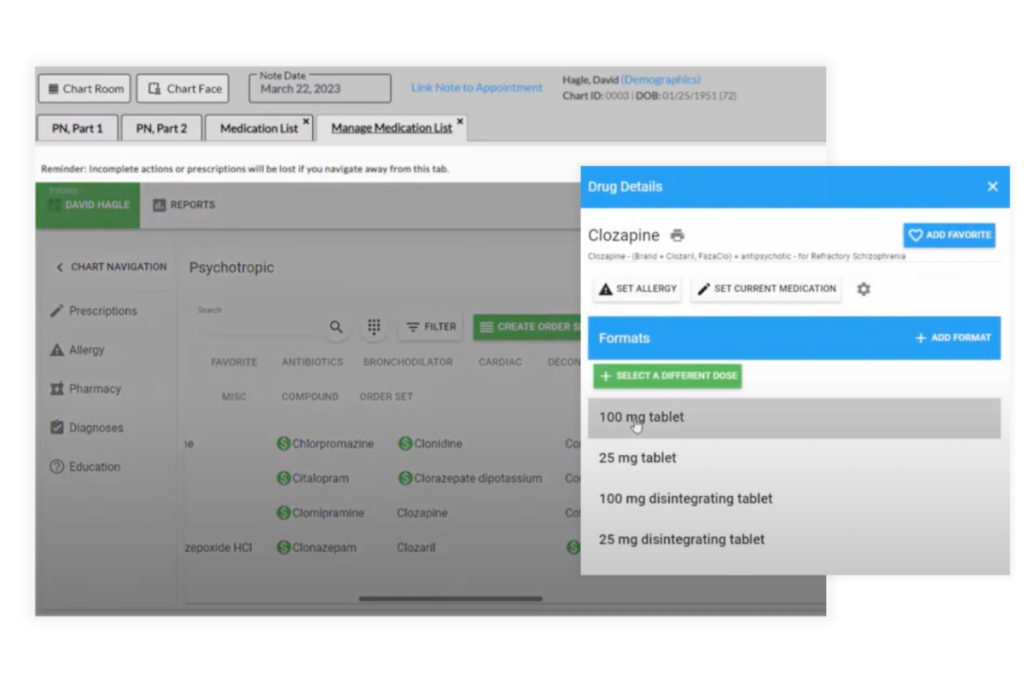Image resolution: width=1024 pixels, height=683 pixels.
Task: Open the Filter options
Action: [430, 327]
